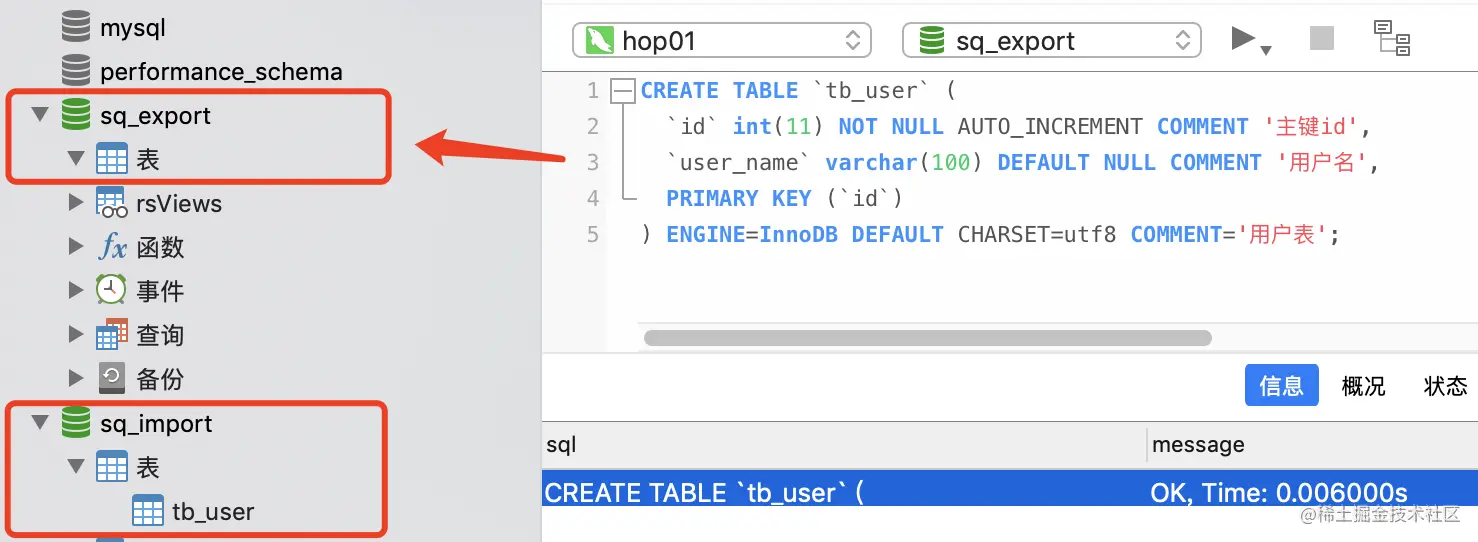Image resolution: width=1478 pixels, height=542 pixels.
Task: Fold the CREATE TABLE code block
Action: click(623, 91)
